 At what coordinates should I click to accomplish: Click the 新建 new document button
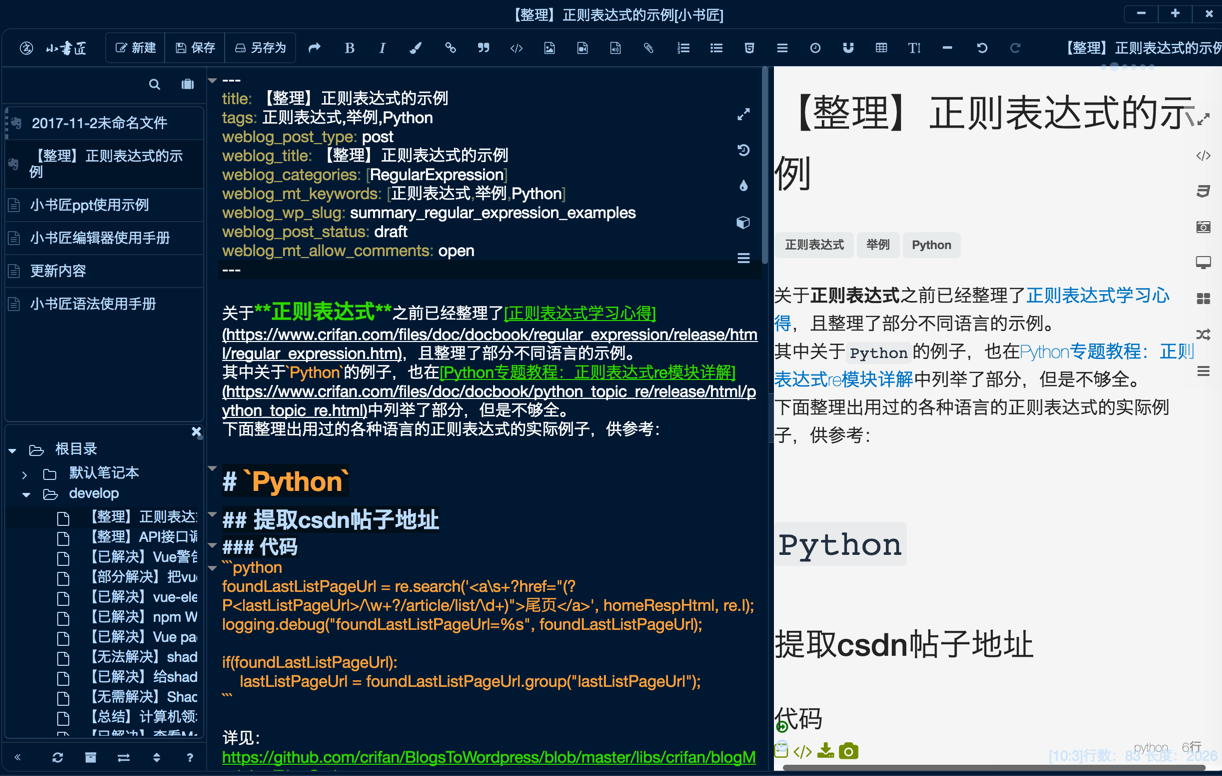[x=136, y=48]
